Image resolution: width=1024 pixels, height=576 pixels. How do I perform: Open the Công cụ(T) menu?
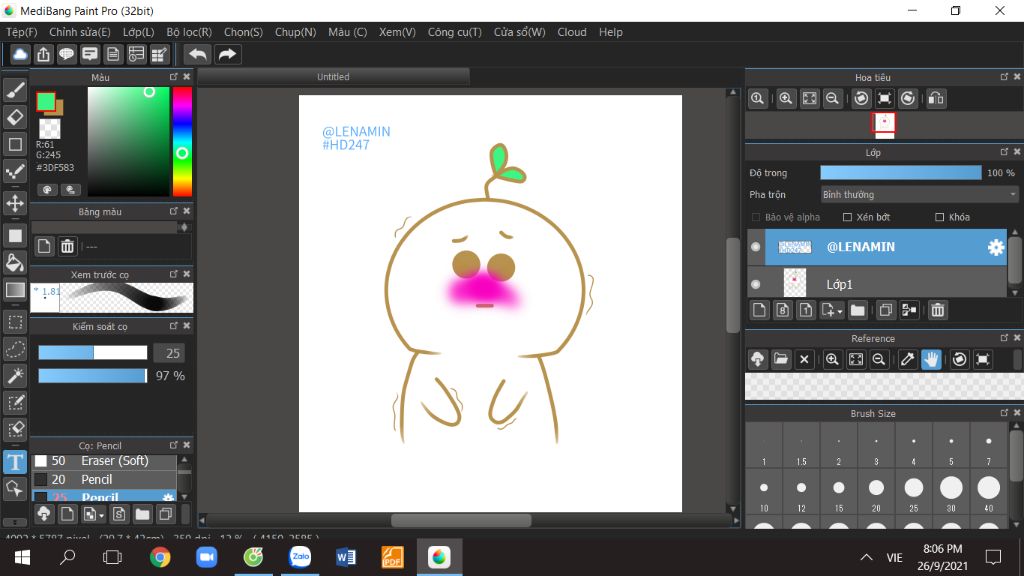tap(455, 32)
